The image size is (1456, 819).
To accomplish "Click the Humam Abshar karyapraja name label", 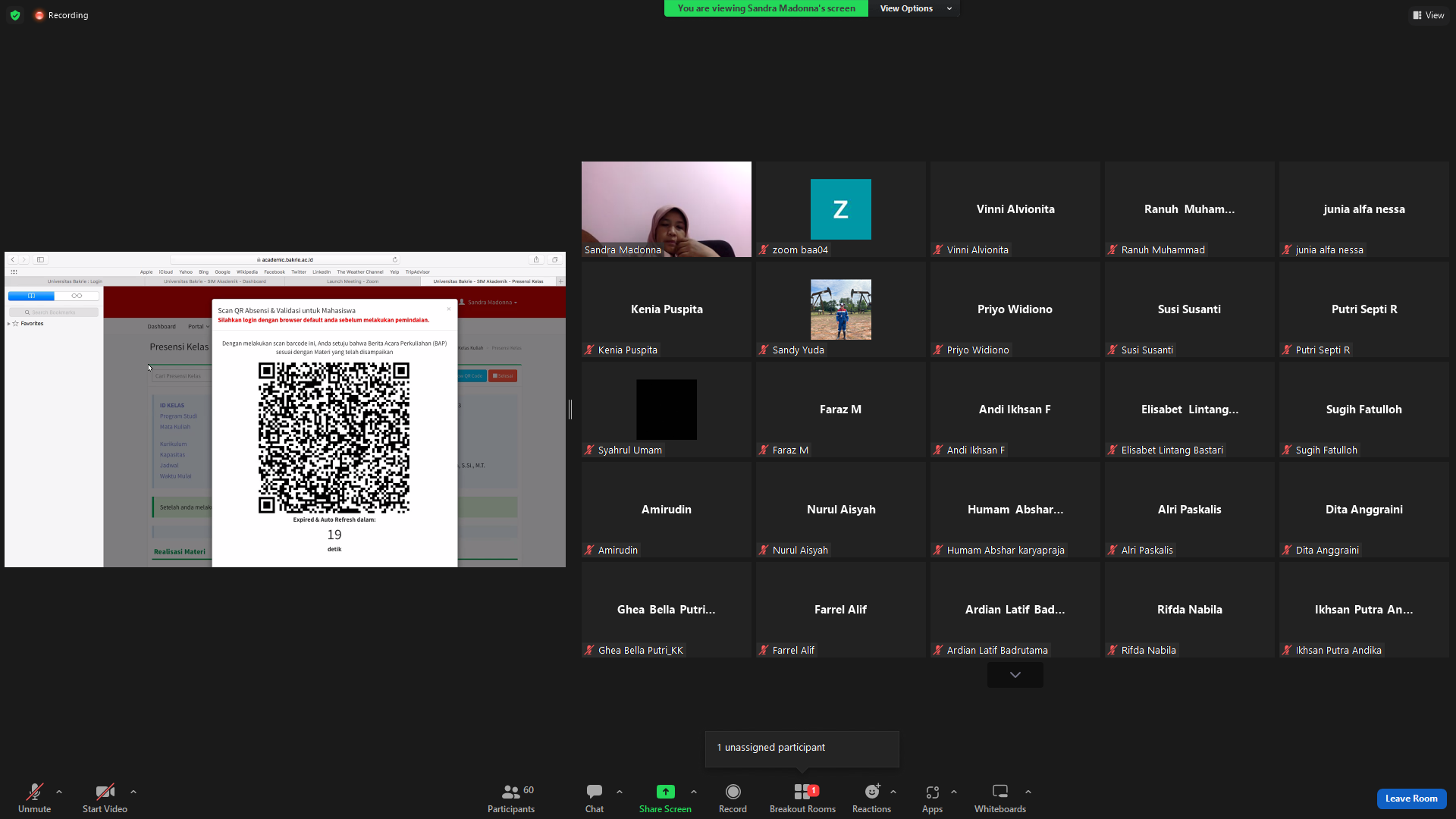I will [1006, 550].
